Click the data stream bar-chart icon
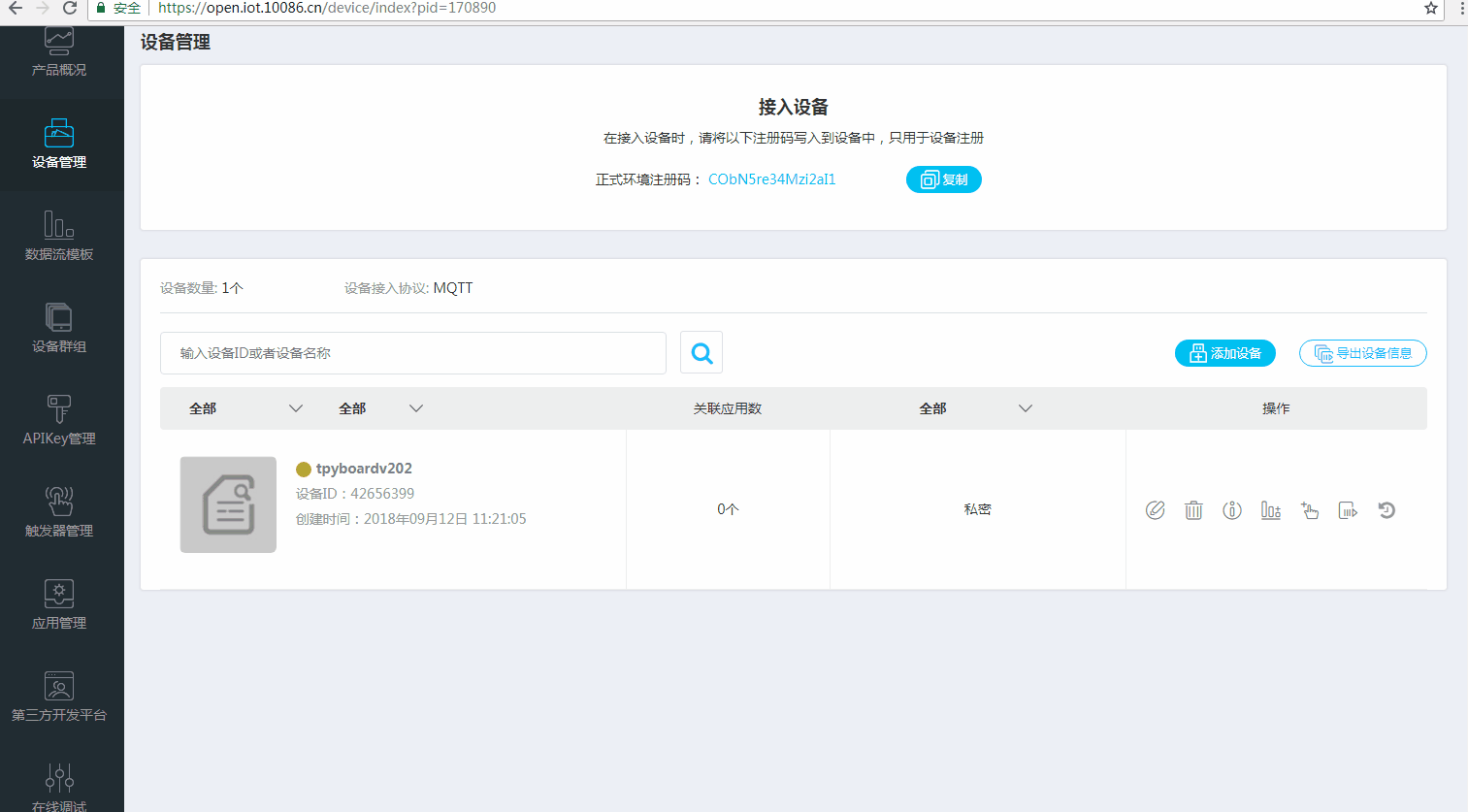 (x=1271, y=510)
